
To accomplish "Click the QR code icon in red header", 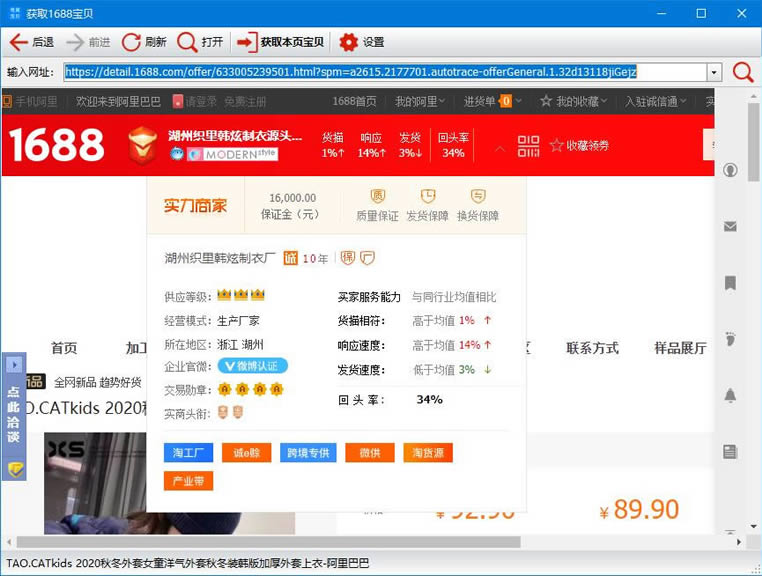I will [529, 146].
